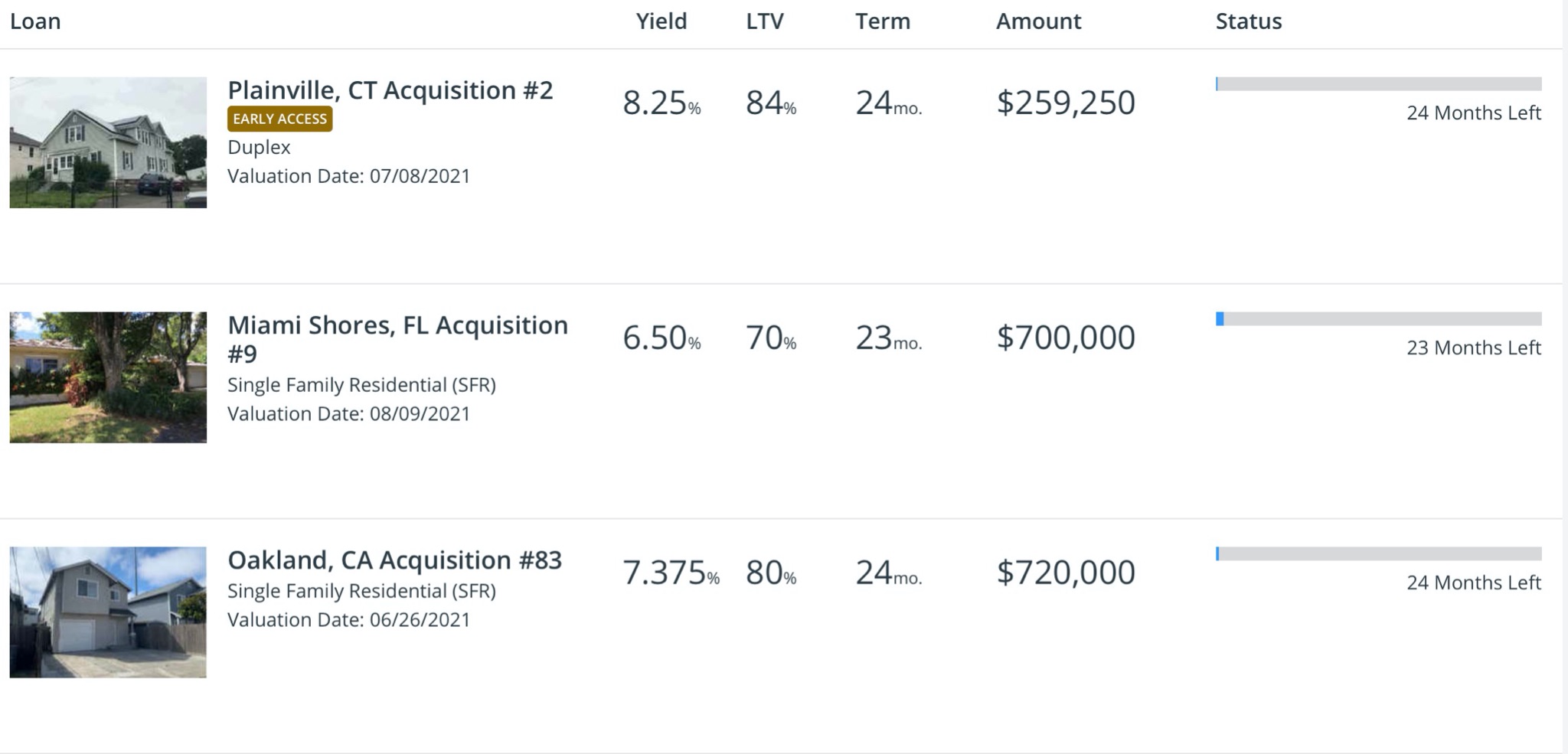1568x754 pixels.
Task: Click the Oakland loan funding progress bar
Action: (x=1378, y=554)
